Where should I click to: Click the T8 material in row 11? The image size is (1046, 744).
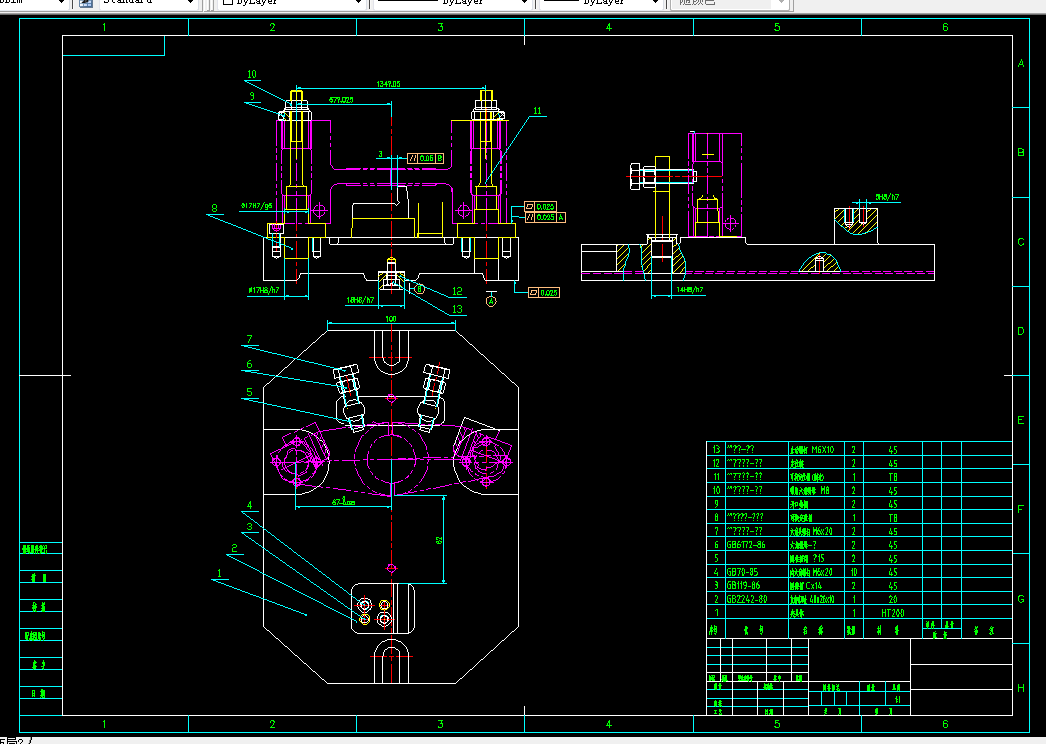tap(893, 477)
